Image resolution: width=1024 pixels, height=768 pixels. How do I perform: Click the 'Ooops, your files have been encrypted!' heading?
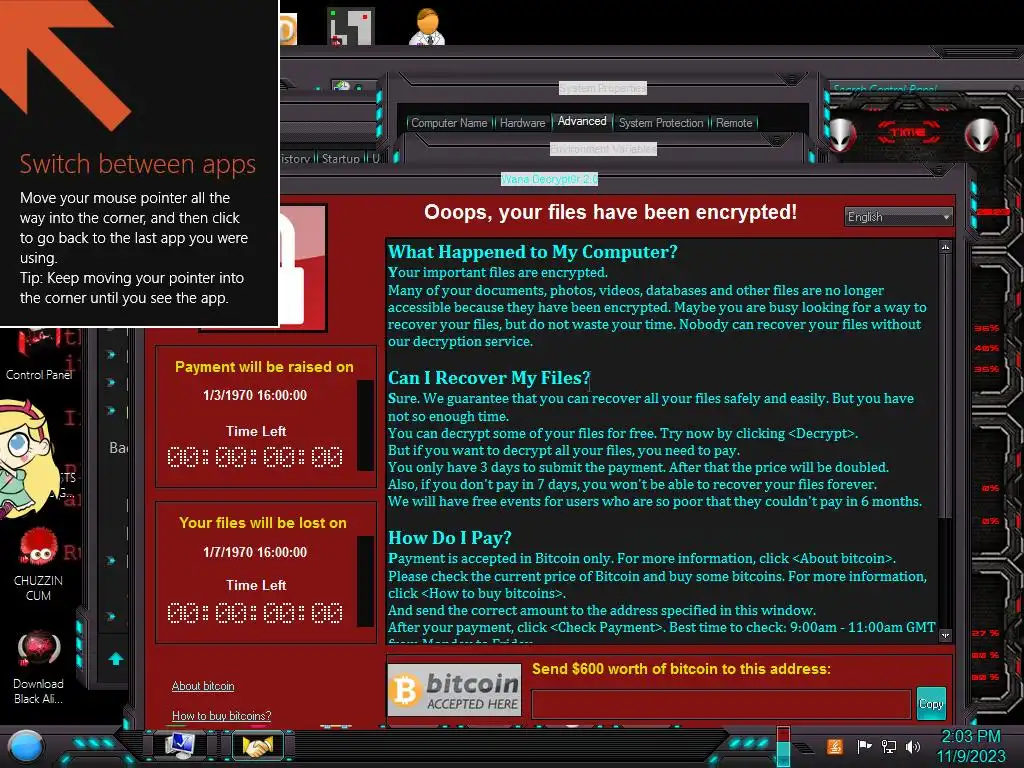pyautogui.click(x=611, y=212)
